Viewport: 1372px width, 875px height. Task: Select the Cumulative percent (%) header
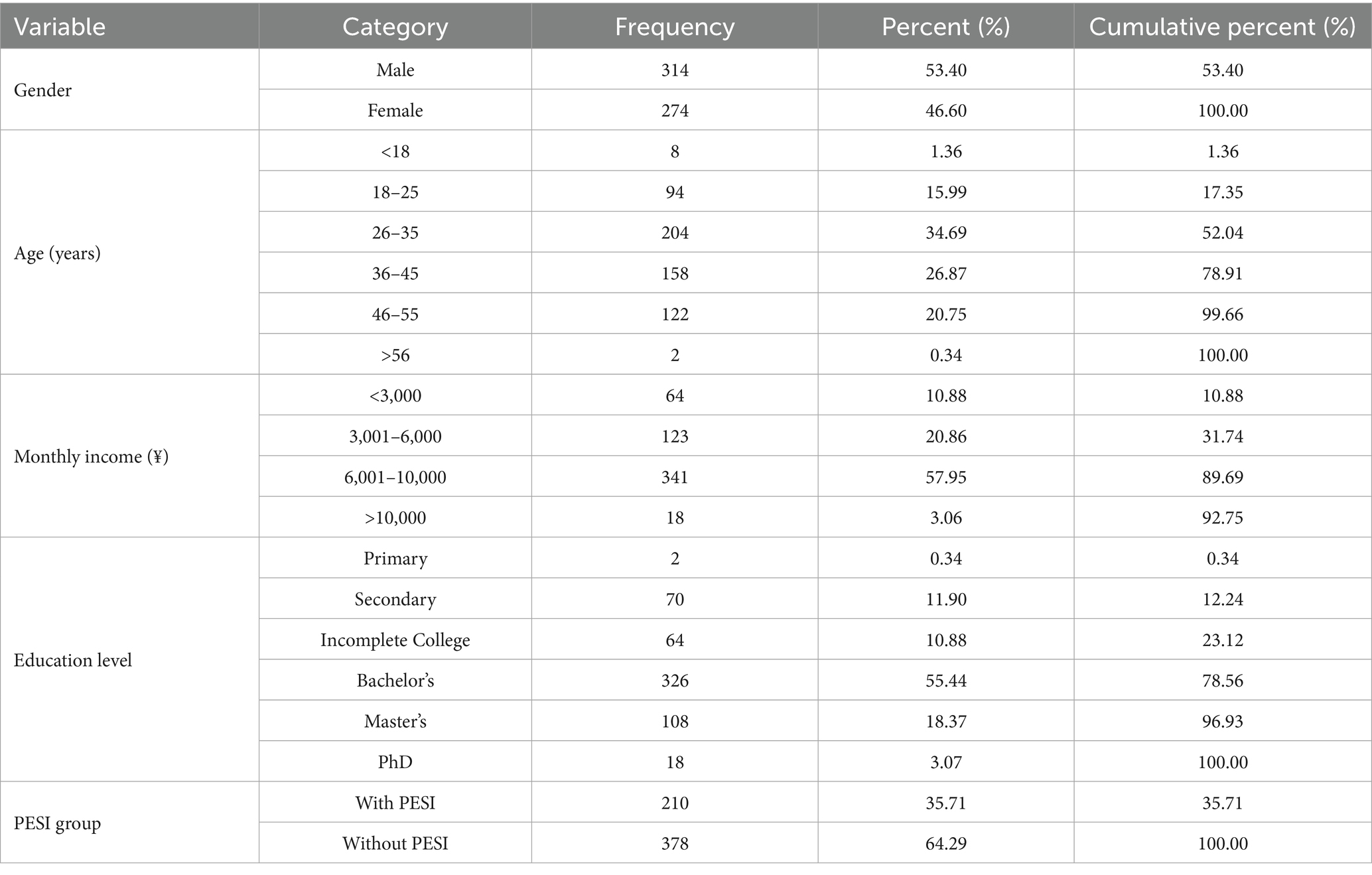(x=1222, y=27)
